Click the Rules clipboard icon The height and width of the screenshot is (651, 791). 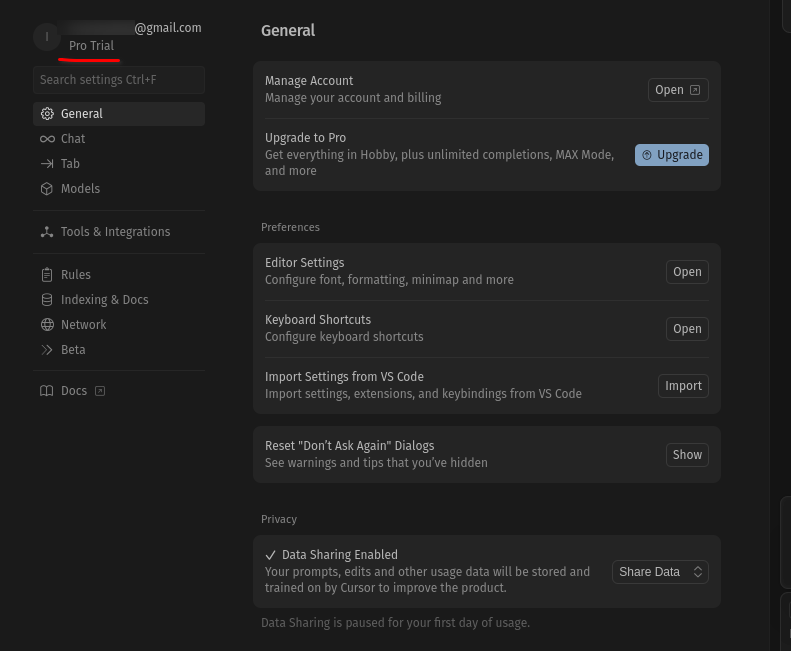[47, 275]
